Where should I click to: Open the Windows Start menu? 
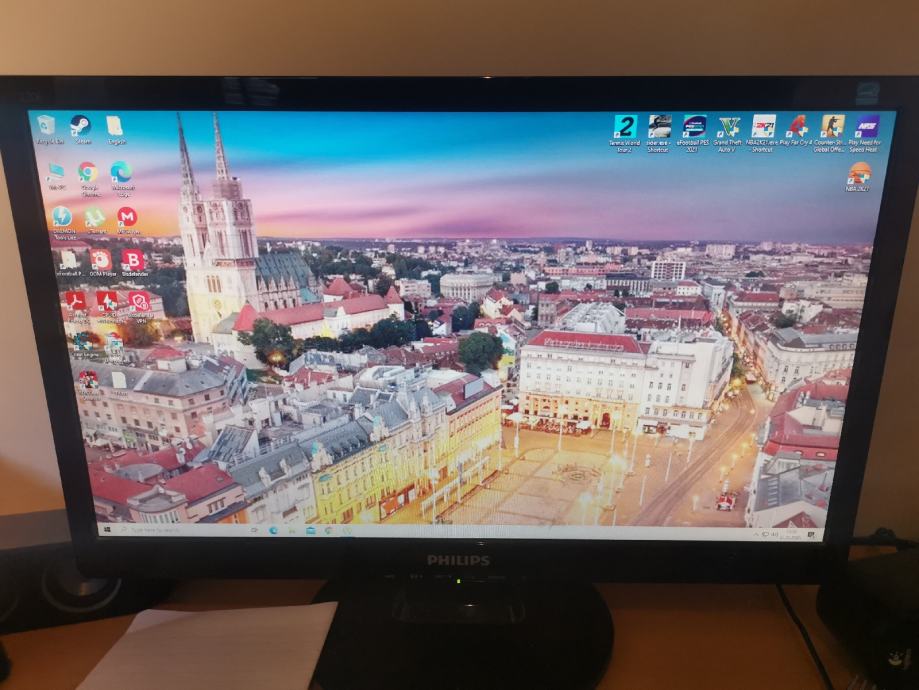(x=108, y=529)
